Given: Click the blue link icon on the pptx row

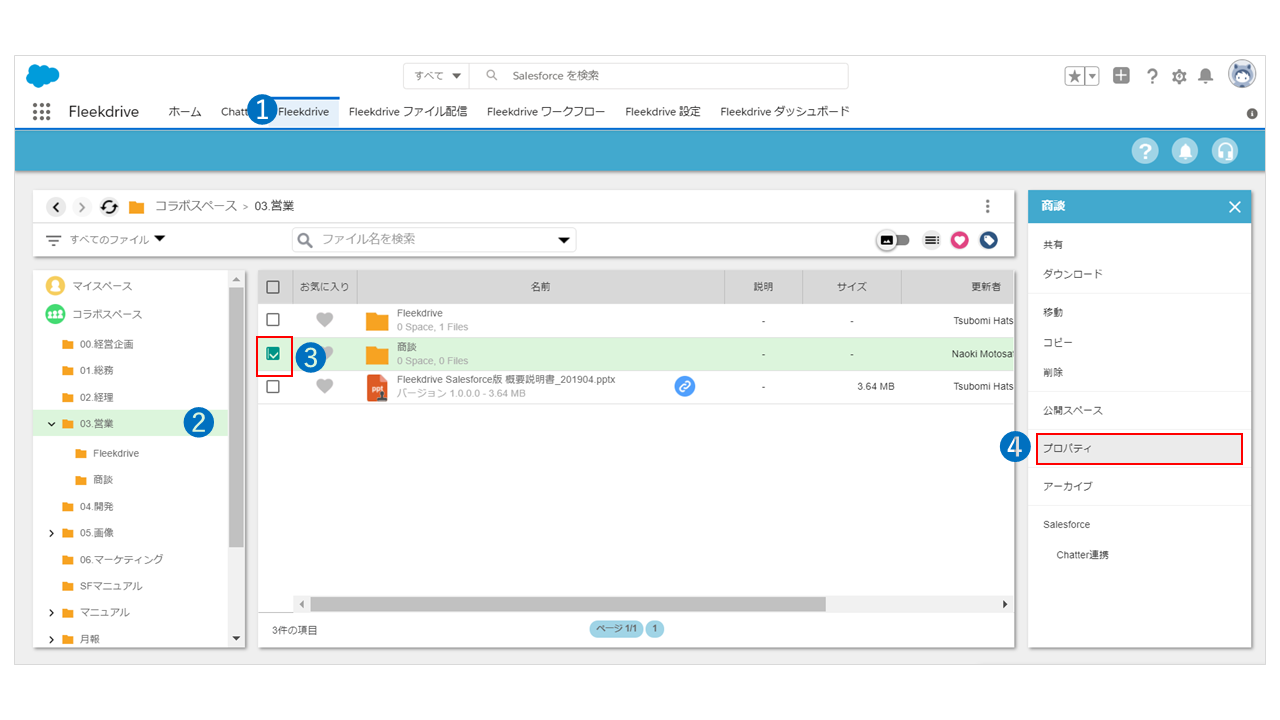Looking at the screenshot, I should tap(684, 386).
